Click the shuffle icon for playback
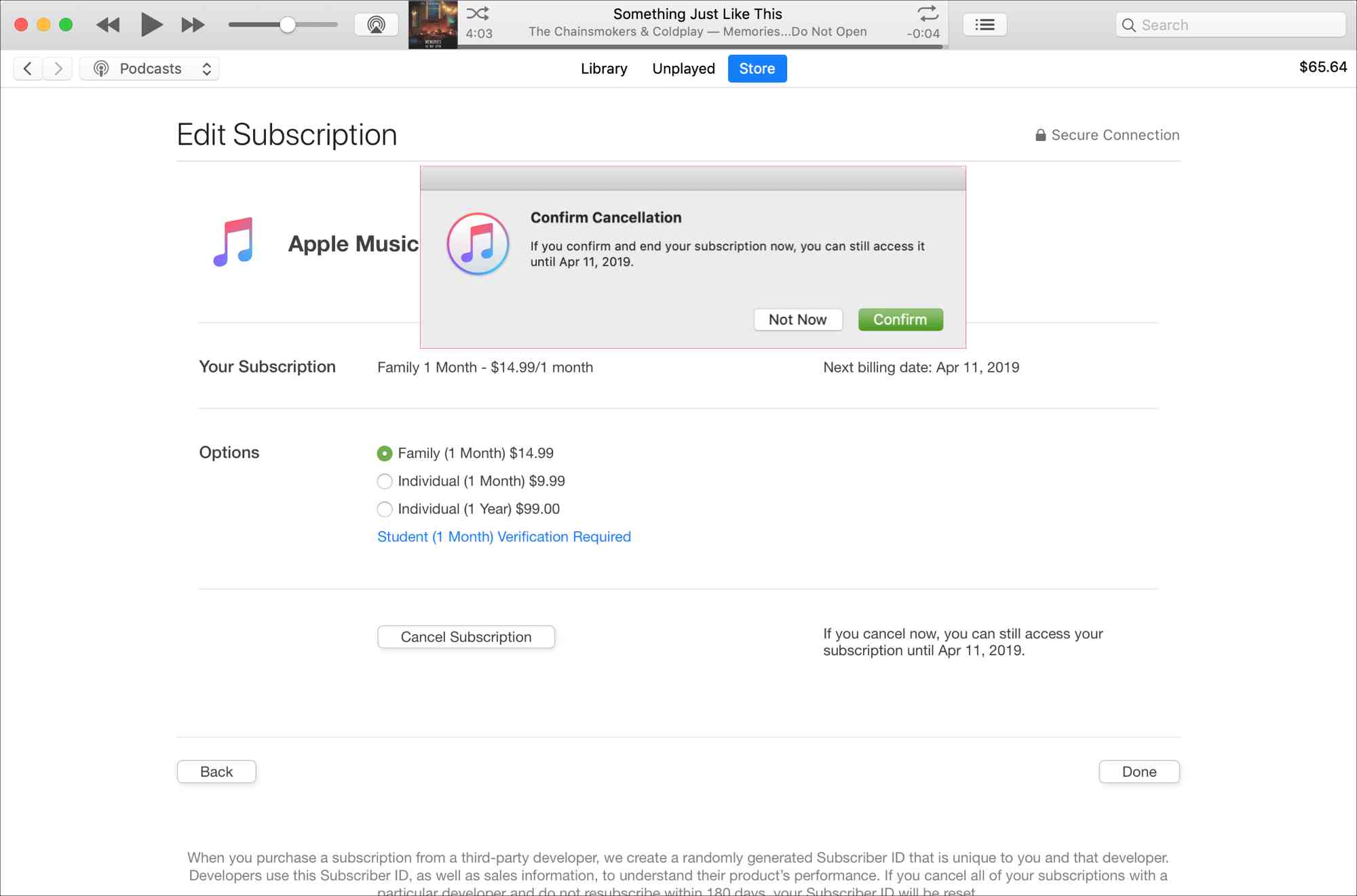The height and width of the screenshot is (896, 1357). coord(478,15)
